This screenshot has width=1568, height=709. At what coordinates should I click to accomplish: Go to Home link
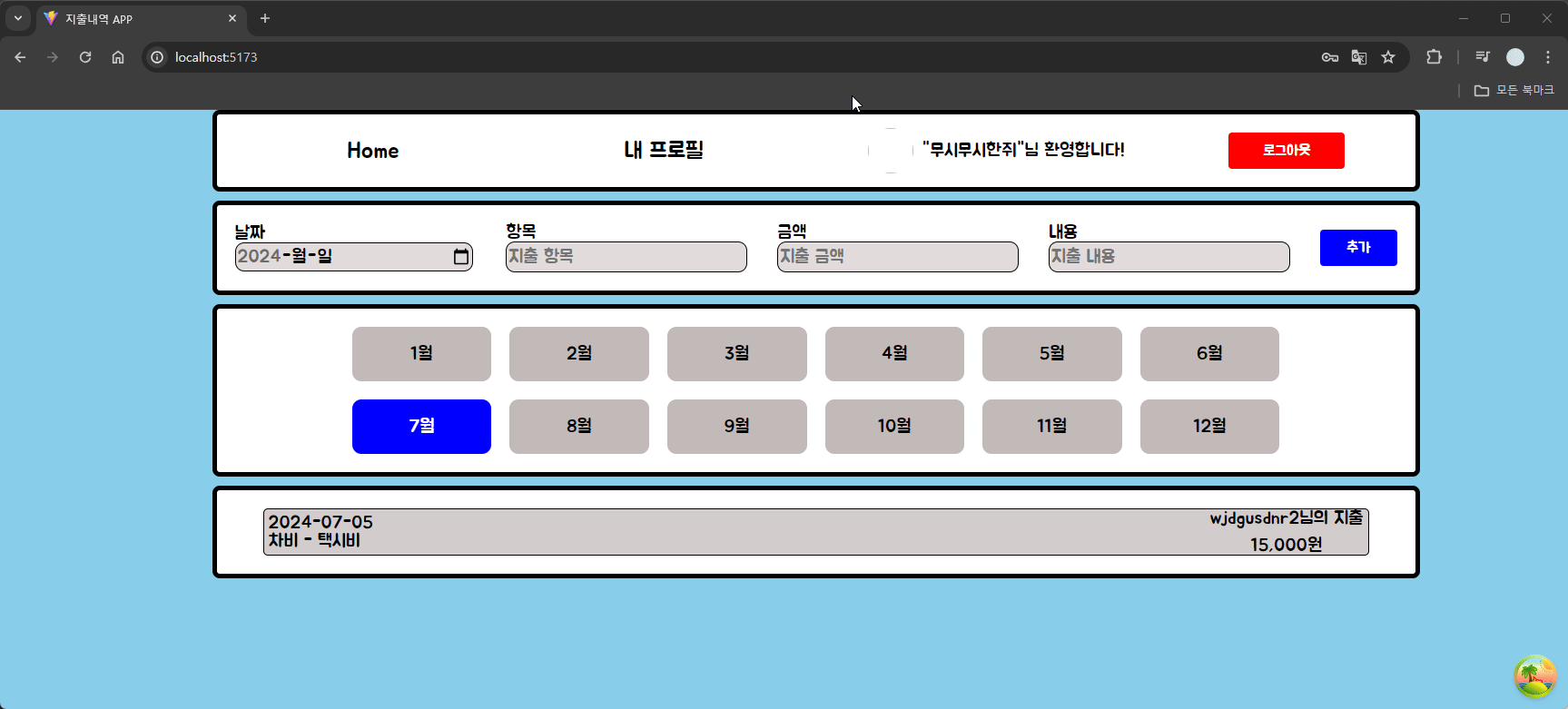tap(372, 151)
